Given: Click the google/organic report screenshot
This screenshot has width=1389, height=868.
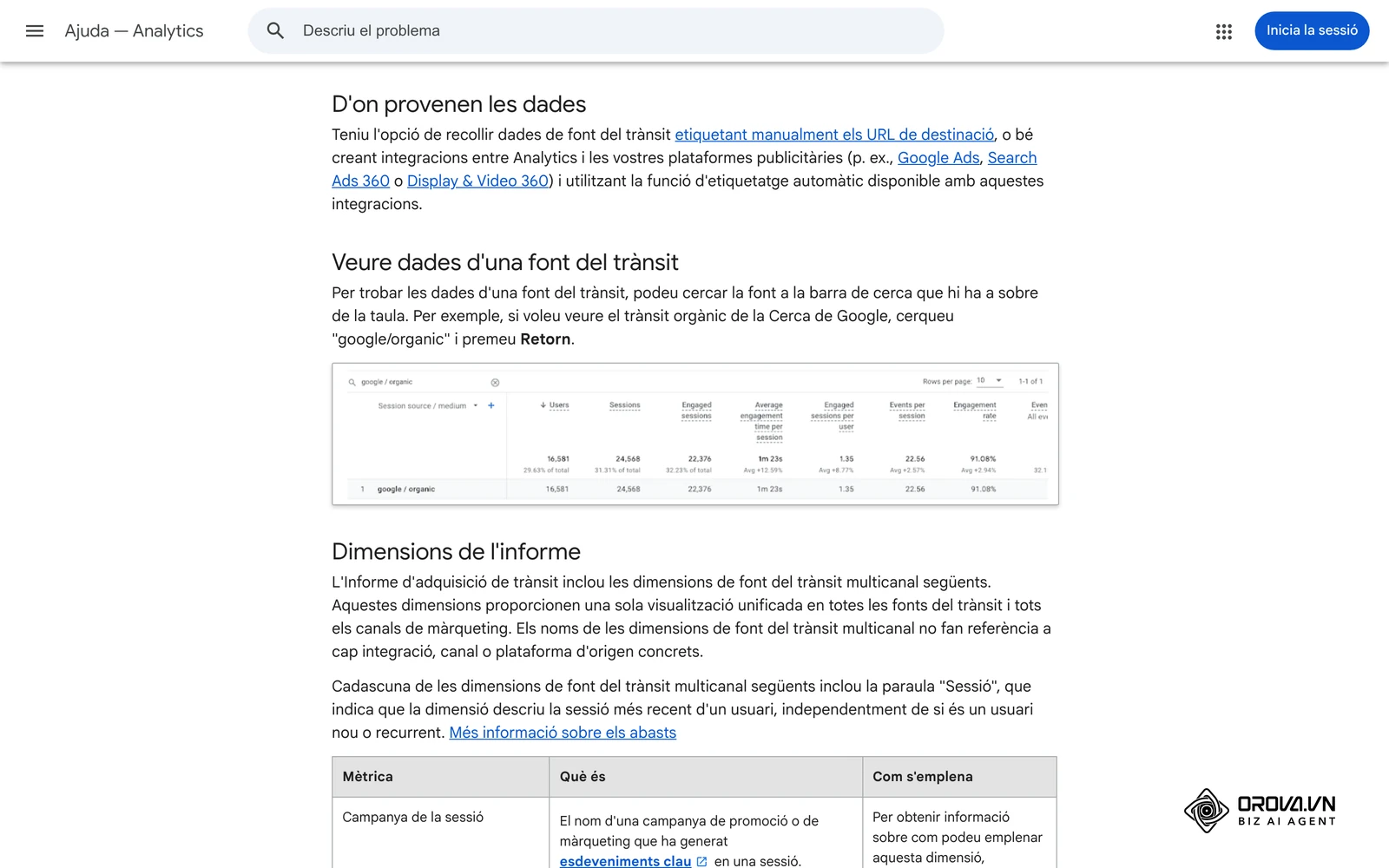Looking at the screenshot, I should (695, 434).
